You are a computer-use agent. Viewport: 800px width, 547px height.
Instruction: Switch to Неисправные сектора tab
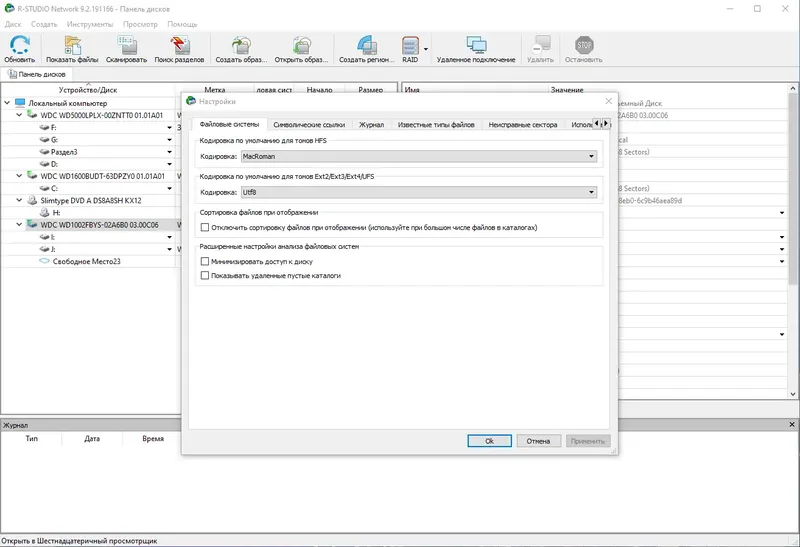523,125
